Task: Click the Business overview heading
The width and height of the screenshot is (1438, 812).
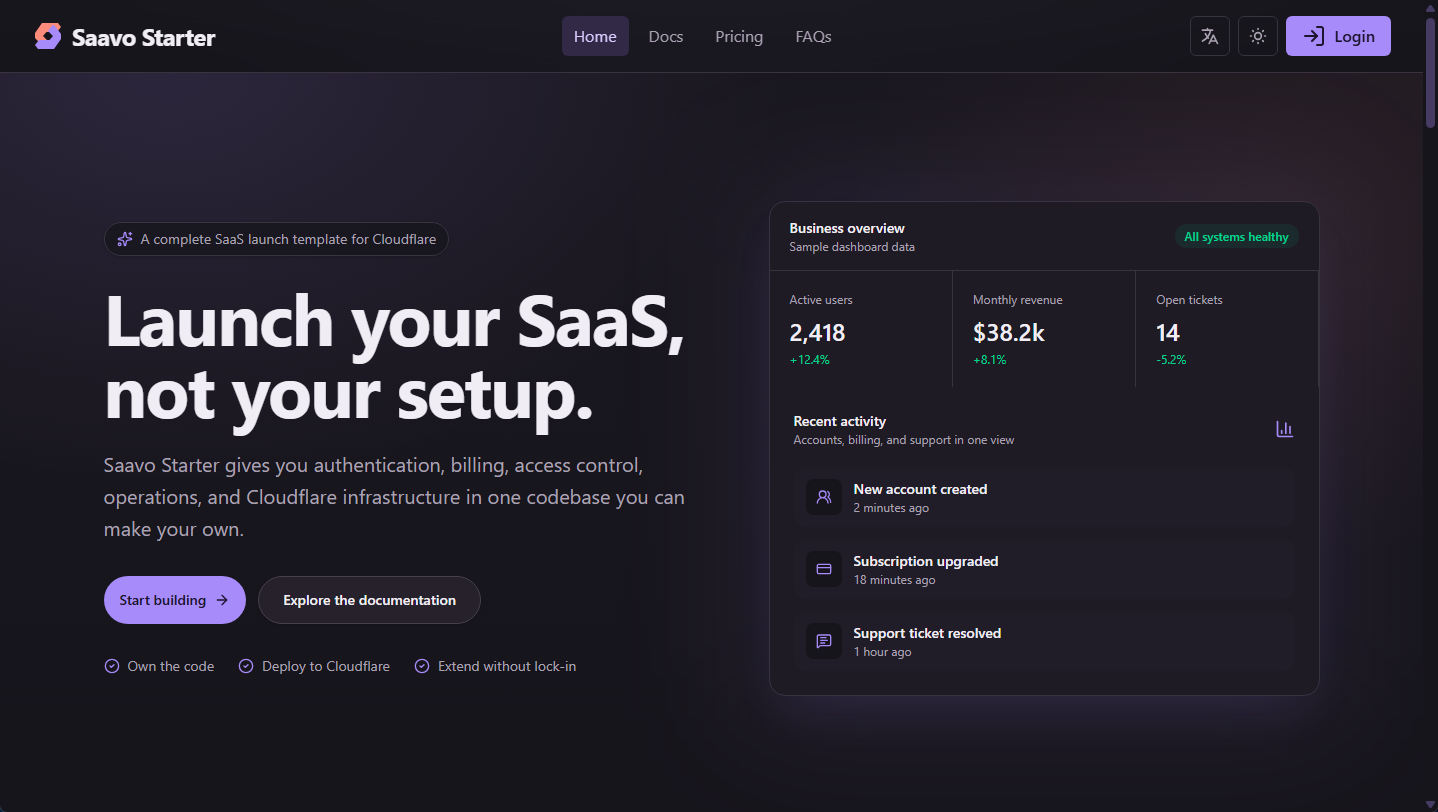Action: click(x=847, y=228)
